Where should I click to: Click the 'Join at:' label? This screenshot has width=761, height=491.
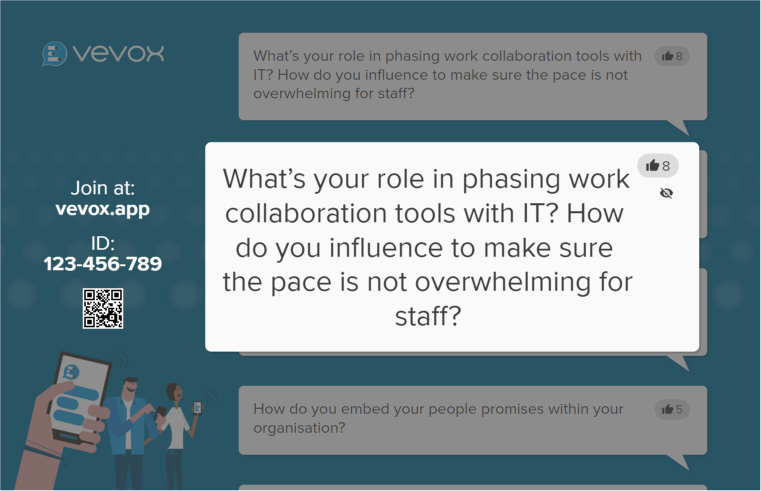tap(103, 188)
